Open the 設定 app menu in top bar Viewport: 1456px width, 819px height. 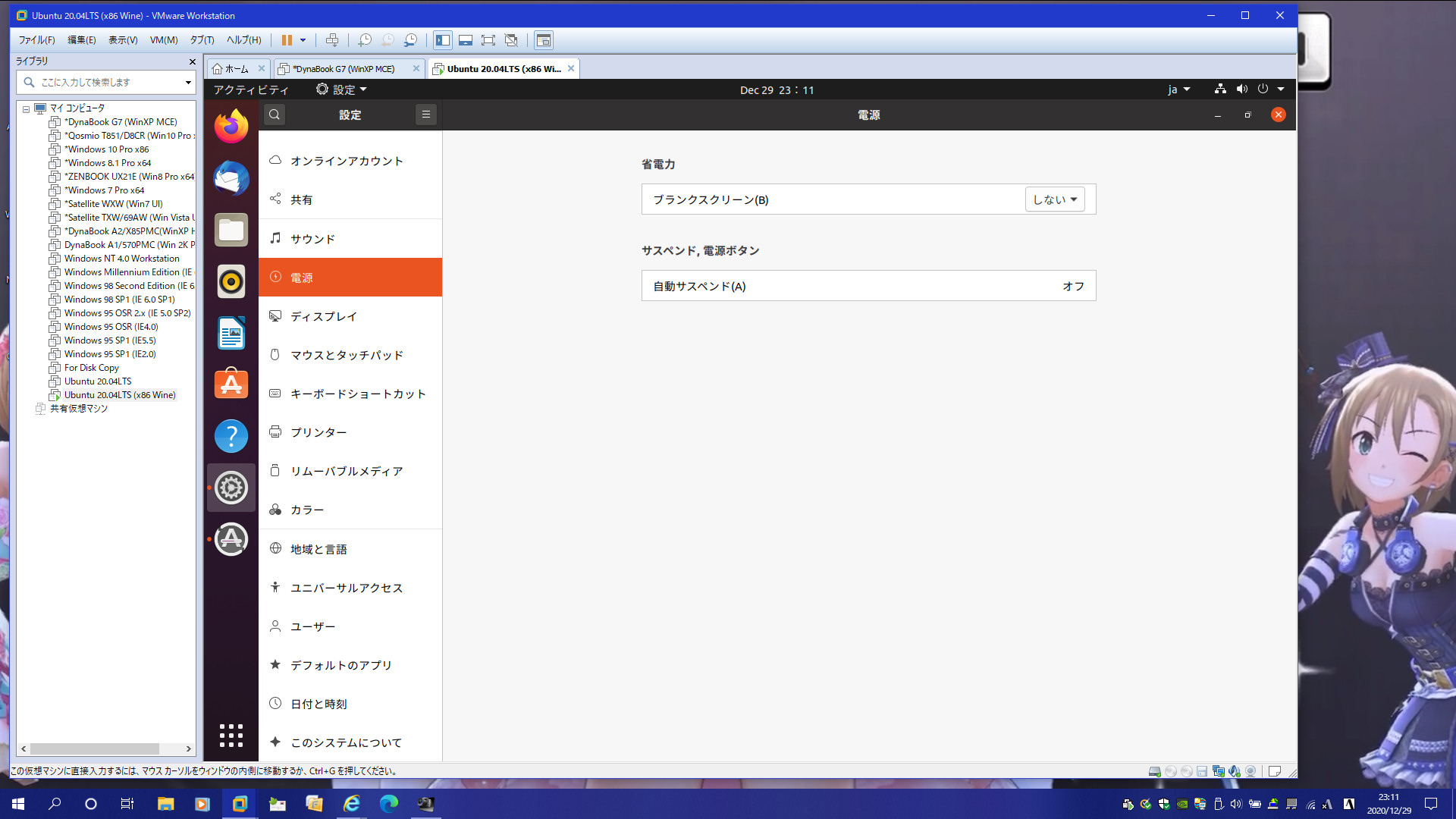point(341,89)
